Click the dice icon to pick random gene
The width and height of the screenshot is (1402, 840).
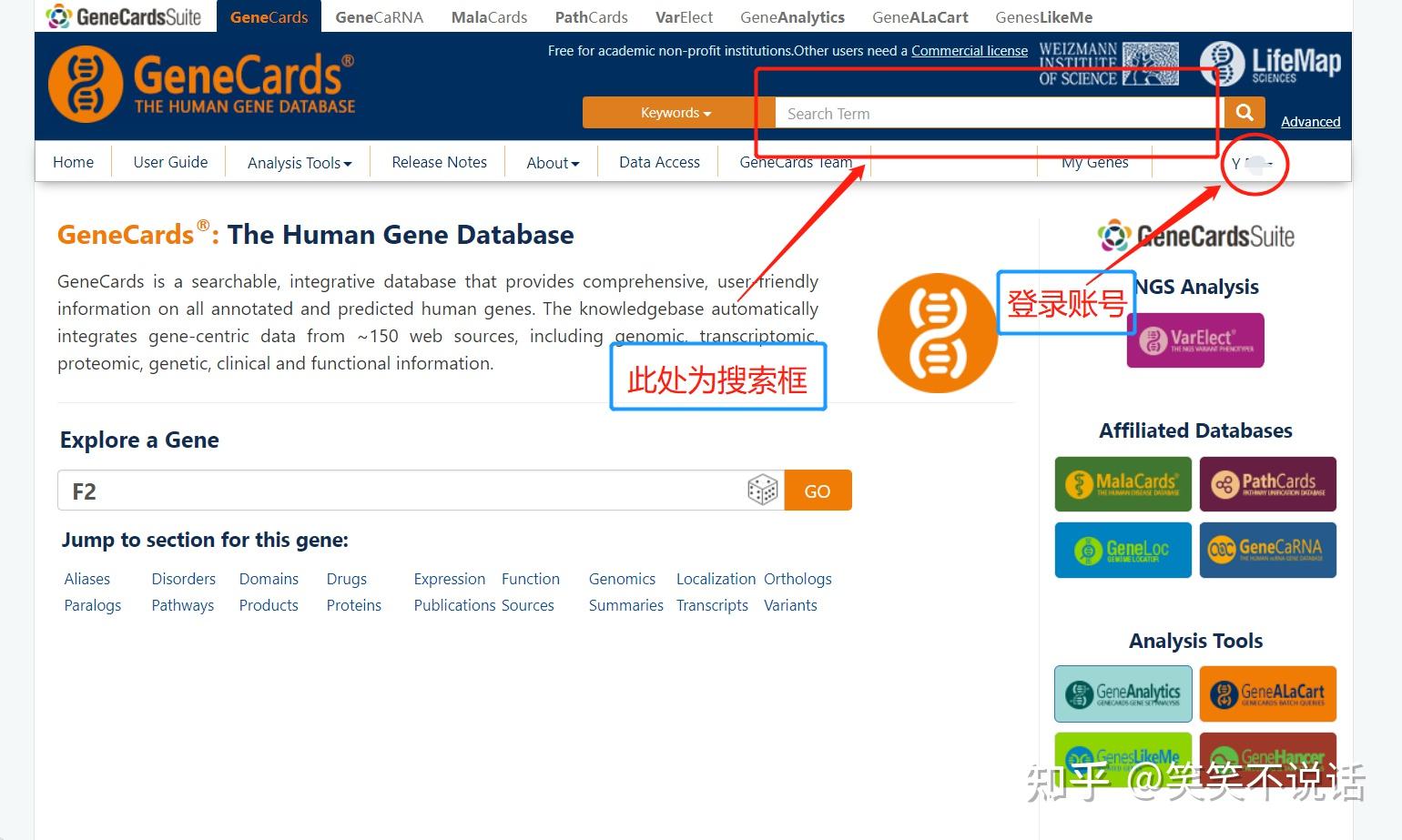tap(763, 490)
